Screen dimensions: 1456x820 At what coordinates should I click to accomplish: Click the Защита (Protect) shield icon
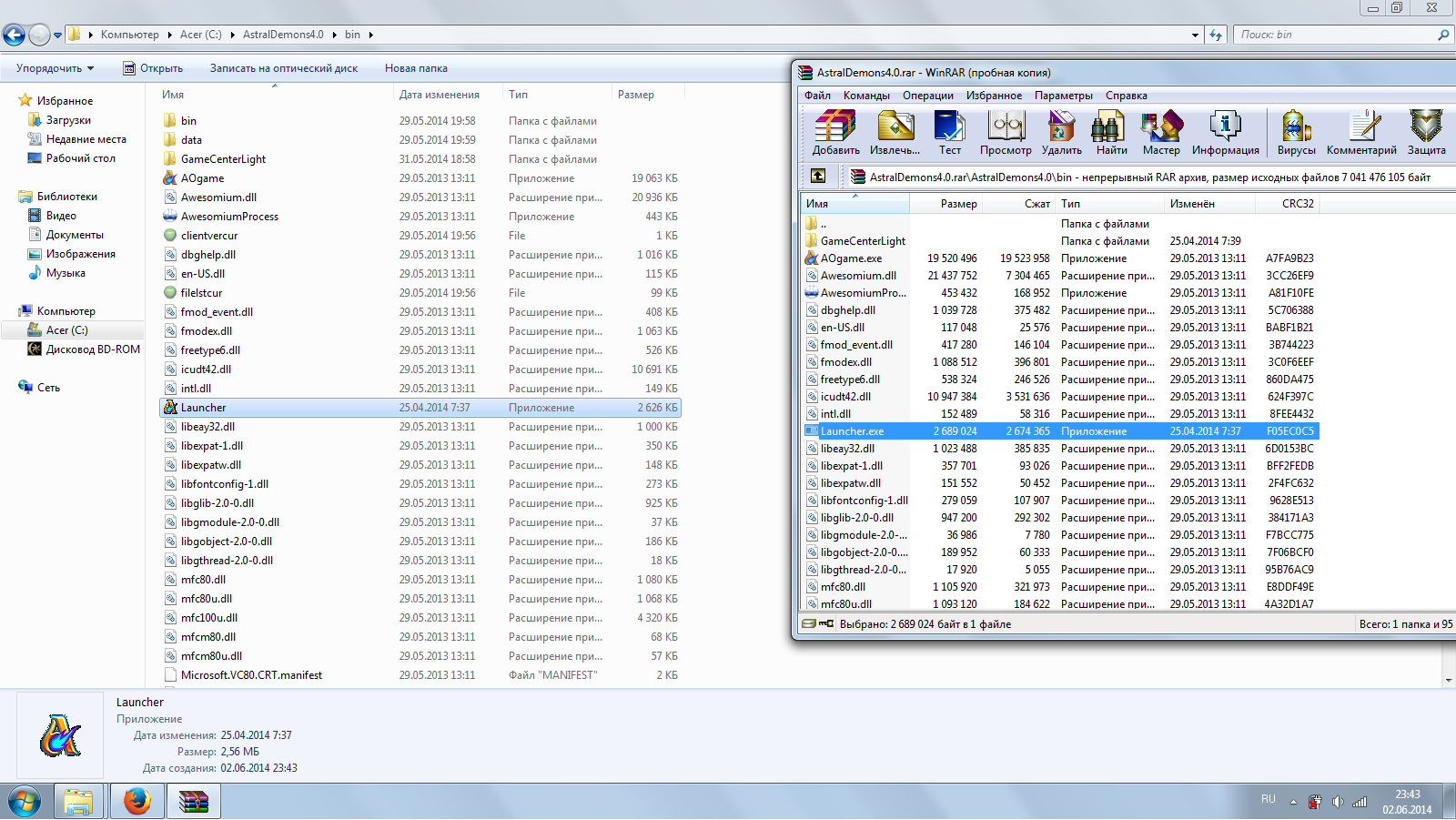coord(1426,133)
